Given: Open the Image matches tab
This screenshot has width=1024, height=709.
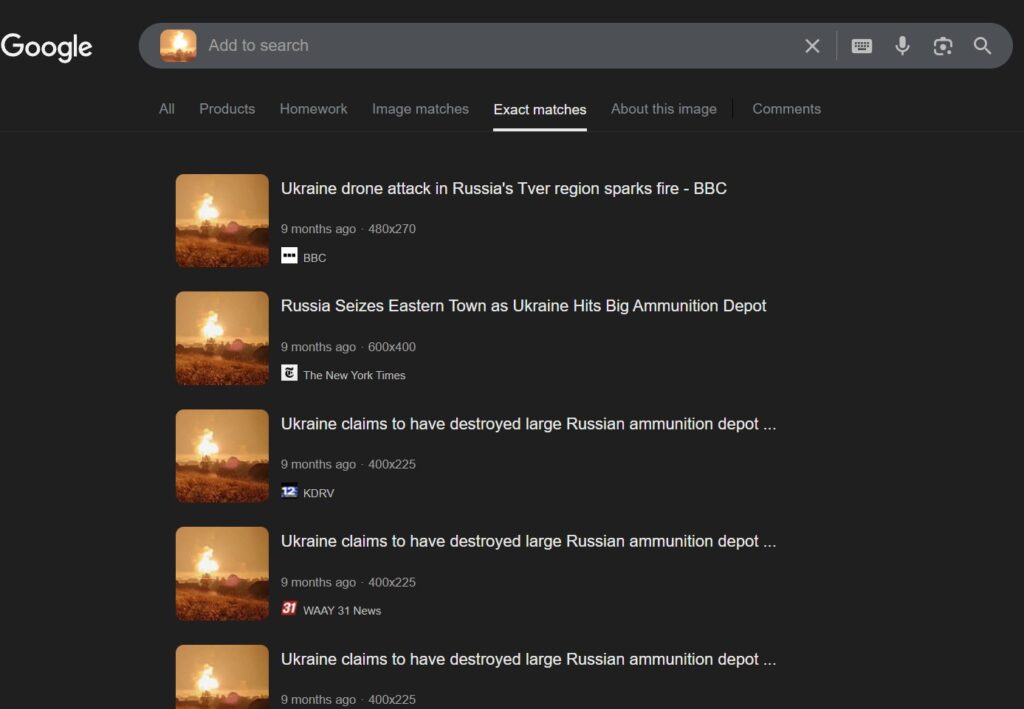Looking at the screenshot, I should (420, 109).
